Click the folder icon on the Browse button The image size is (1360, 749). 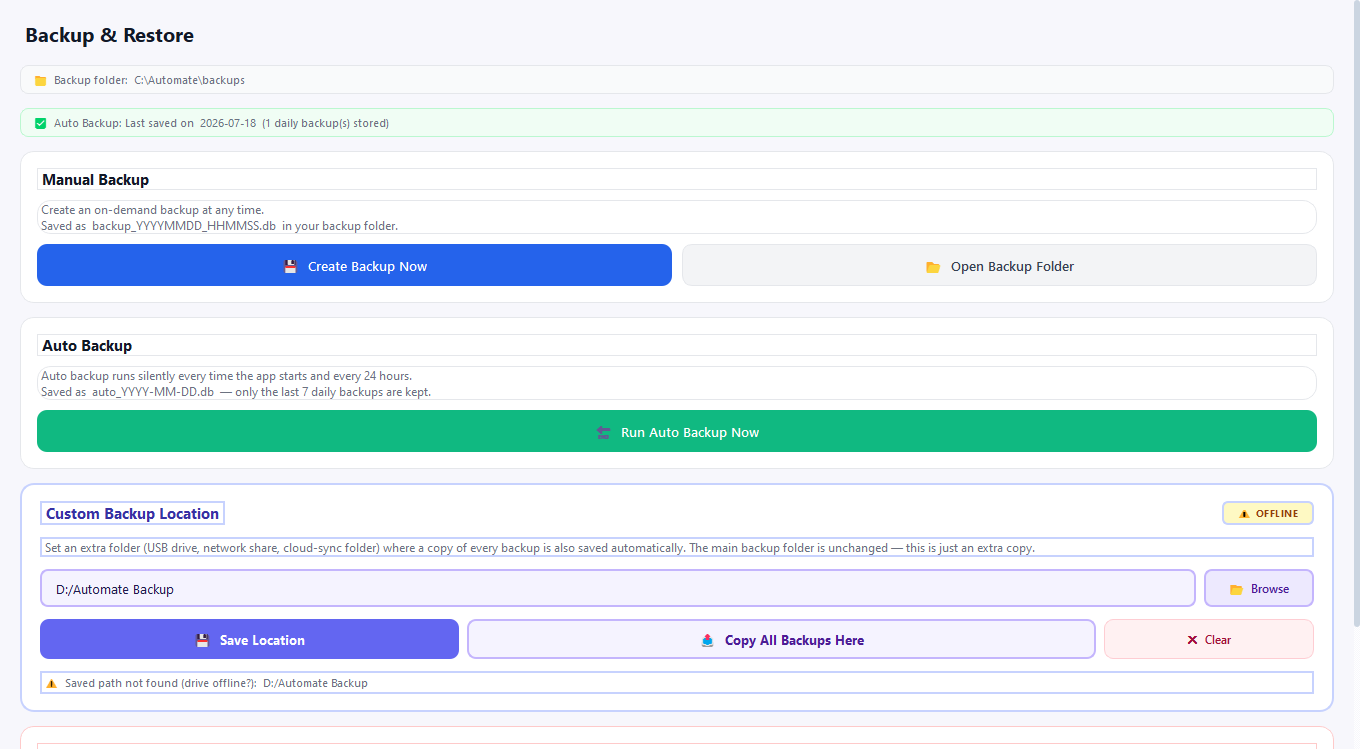point(1236,589)
